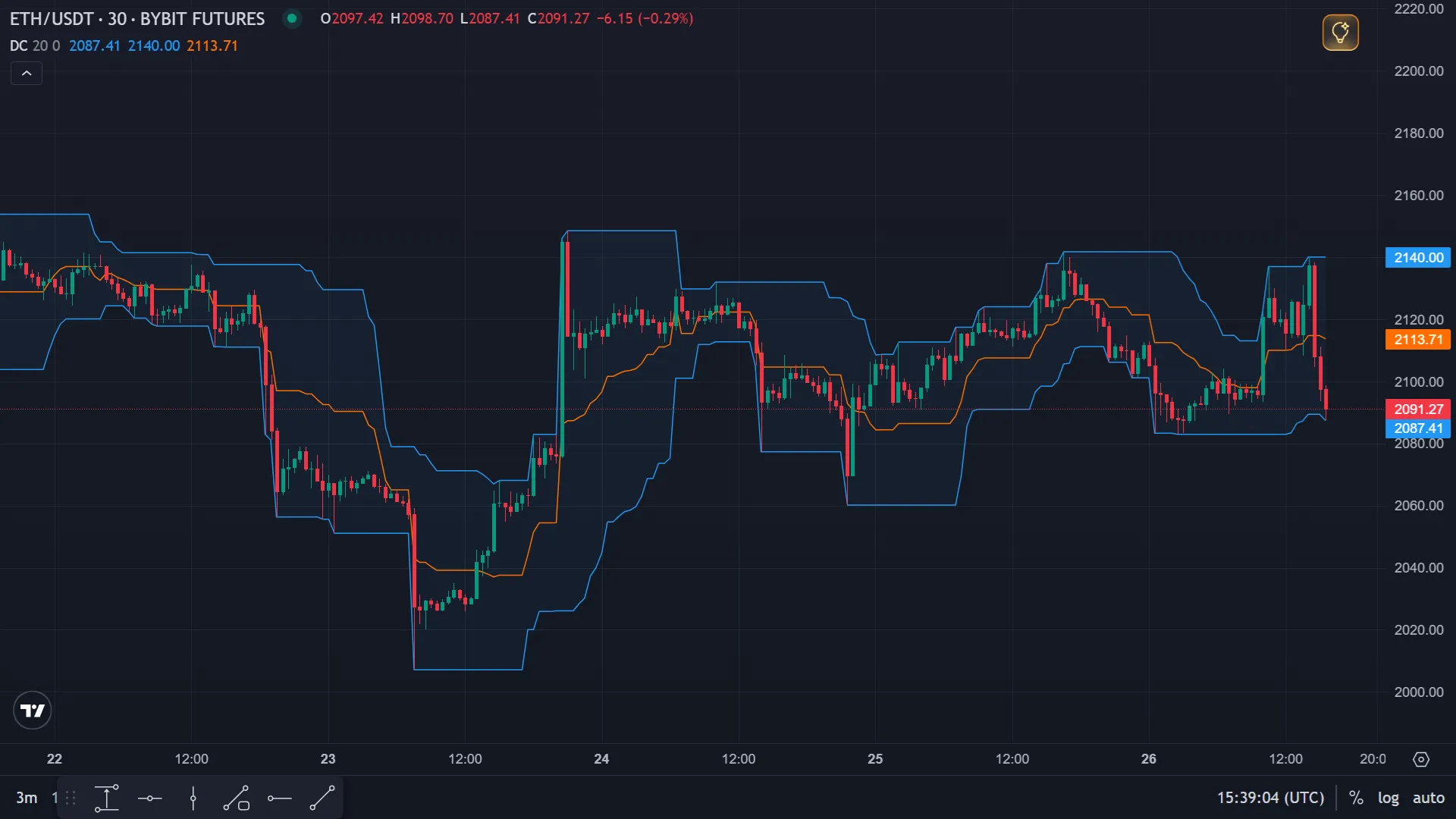1456x819 pixels.
Task: Open chart settings gear icon
Action: 1421,759
